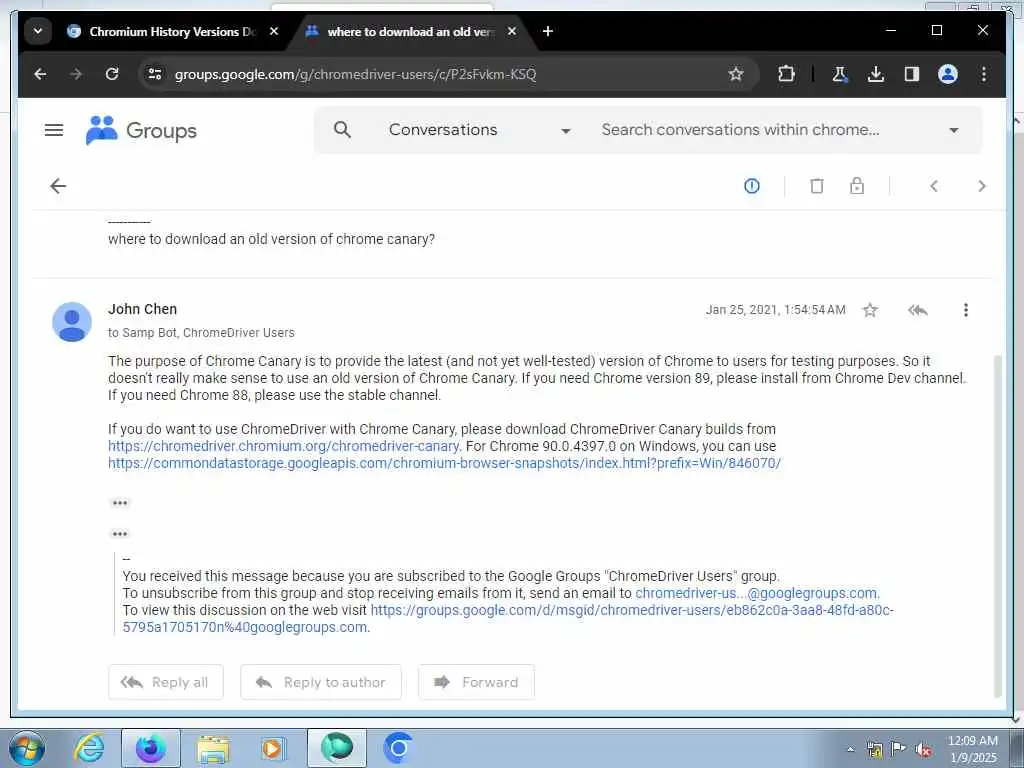The height and width of the screenshot is (768, 1024).
Task: Close the 'where to download' tab
Action: click(x=512, y=31)
